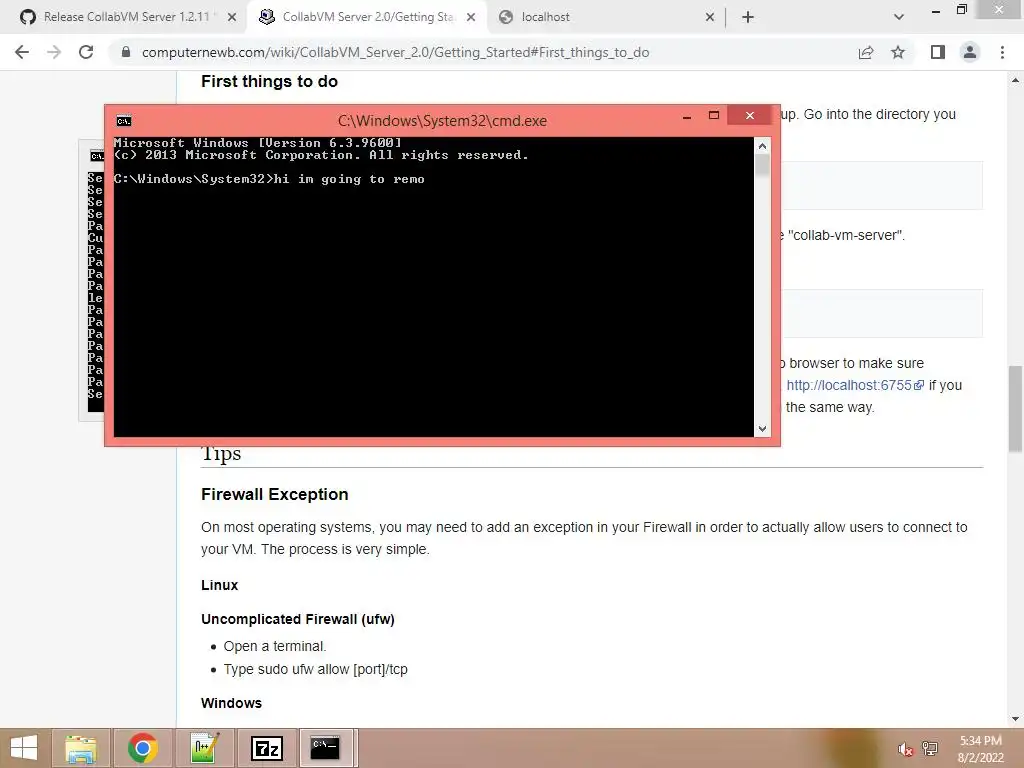Minimize the Chrome browser window
This screenshot has width=1024, height=768.
point(936,11)
